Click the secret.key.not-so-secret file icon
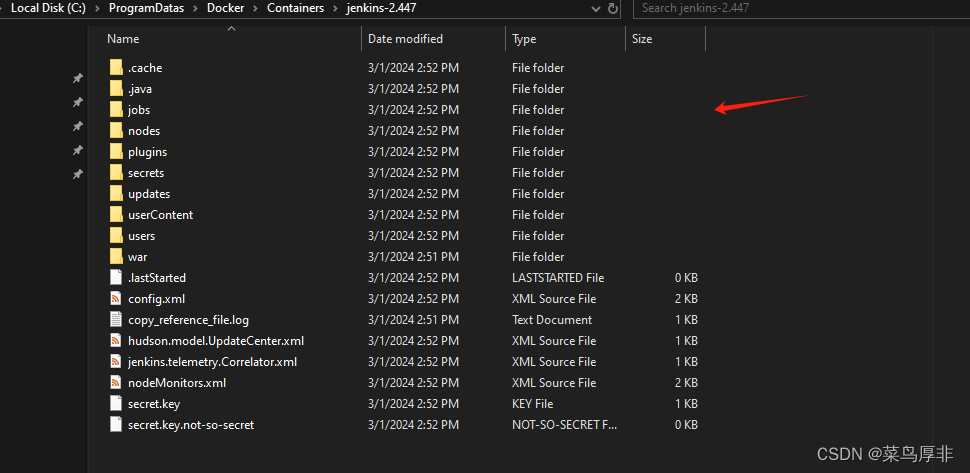Image resolution: width=970 pixels, height=473 pixels. pyautogui.click(x=116, y=425)
